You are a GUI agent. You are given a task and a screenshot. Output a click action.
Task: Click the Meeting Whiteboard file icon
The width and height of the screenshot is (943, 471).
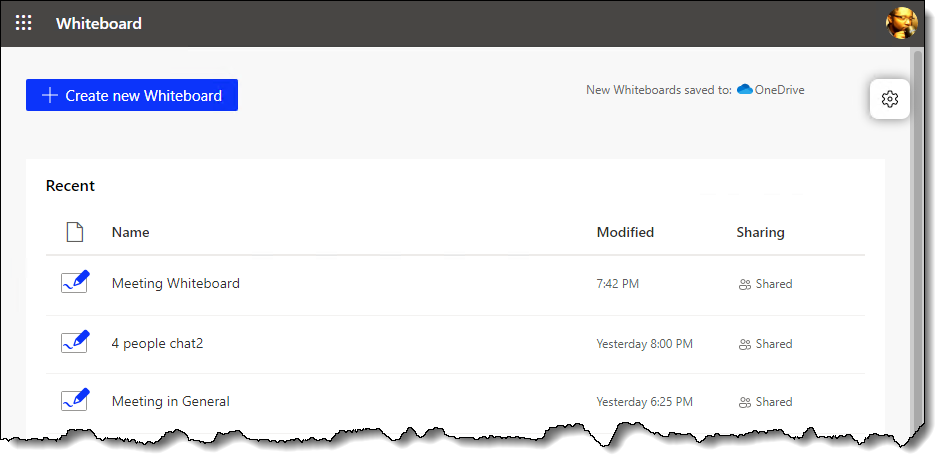coord(75,282)
